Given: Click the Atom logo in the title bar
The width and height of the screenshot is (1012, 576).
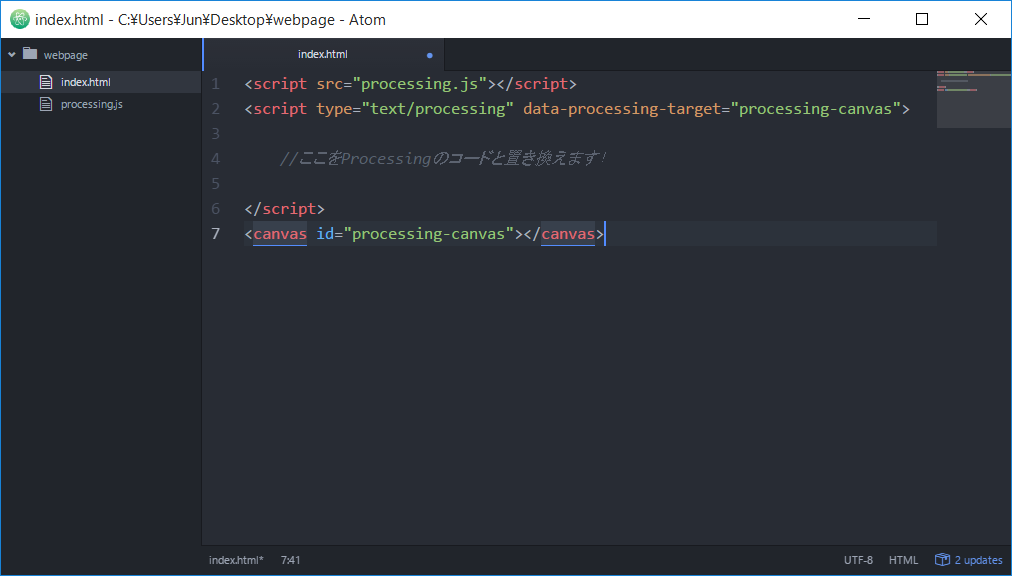Looking at the screenshot, I should tap(19, 19).
